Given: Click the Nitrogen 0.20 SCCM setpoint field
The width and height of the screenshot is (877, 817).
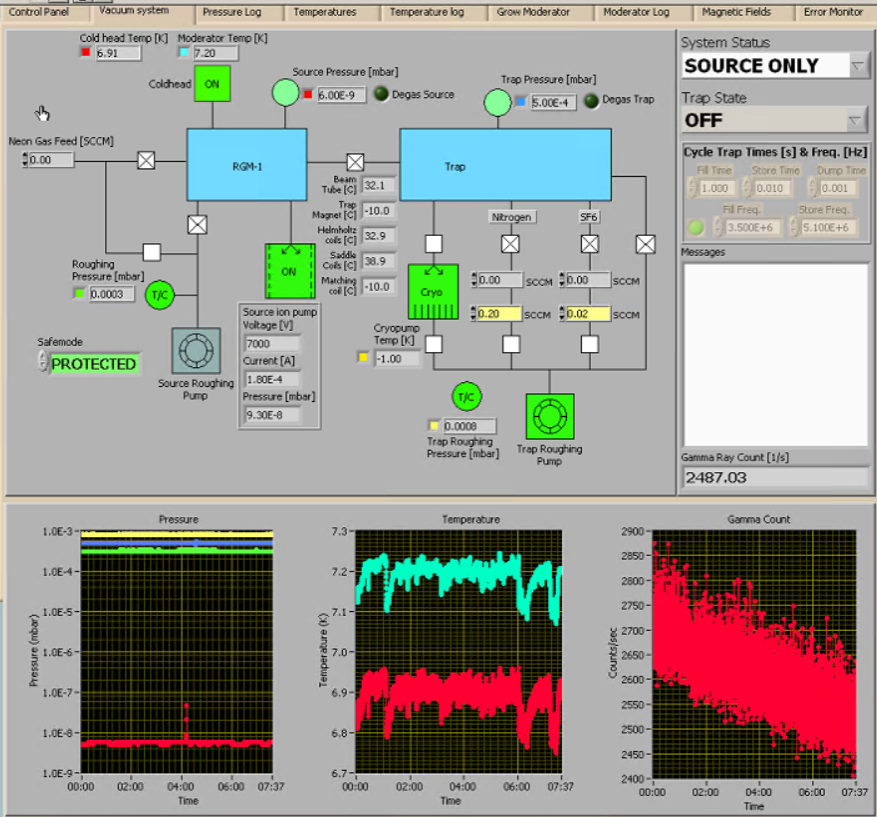Looking at the screenshot, I should pos(497,314).
